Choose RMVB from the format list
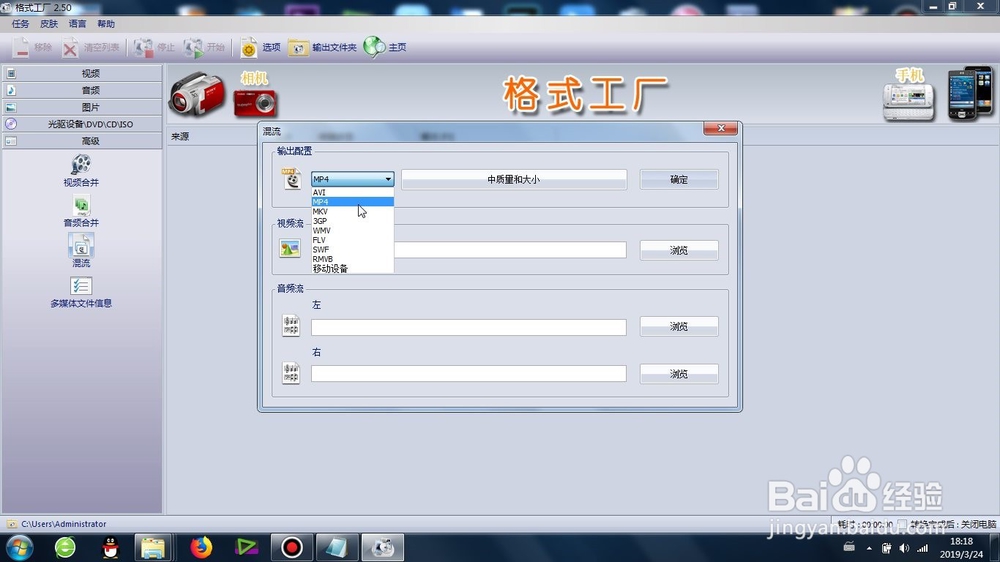This screenshot has height=562, width=1000. (x=352, y=259)
